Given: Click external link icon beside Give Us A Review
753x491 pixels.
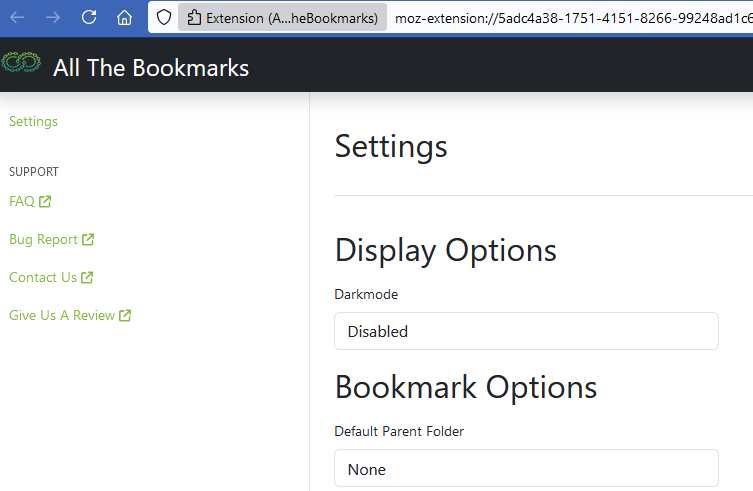Looking at the screenshot, I should pyautogui.click(x=125, y=315).
